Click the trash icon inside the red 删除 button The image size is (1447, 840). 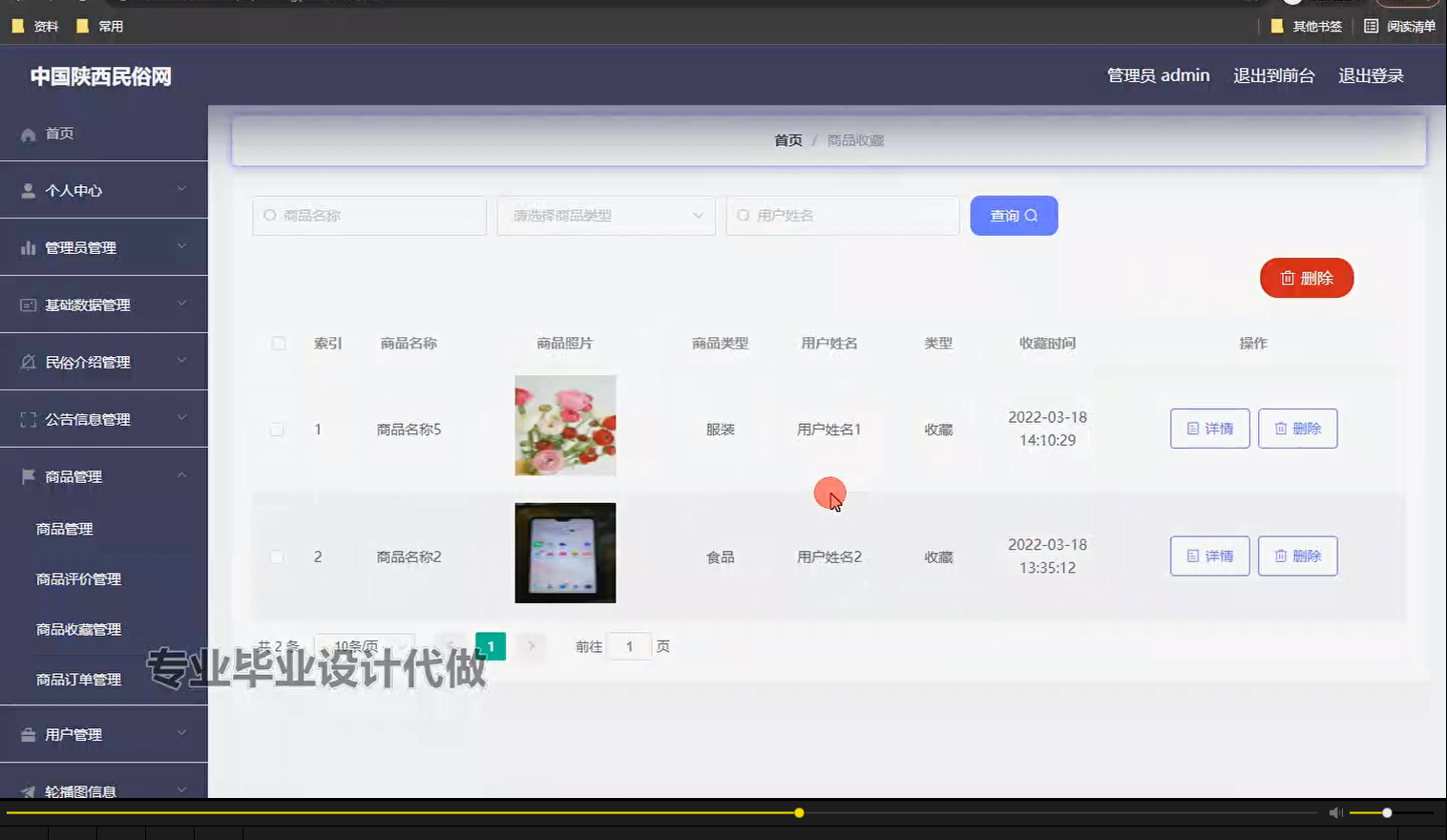click(1288, 278)
